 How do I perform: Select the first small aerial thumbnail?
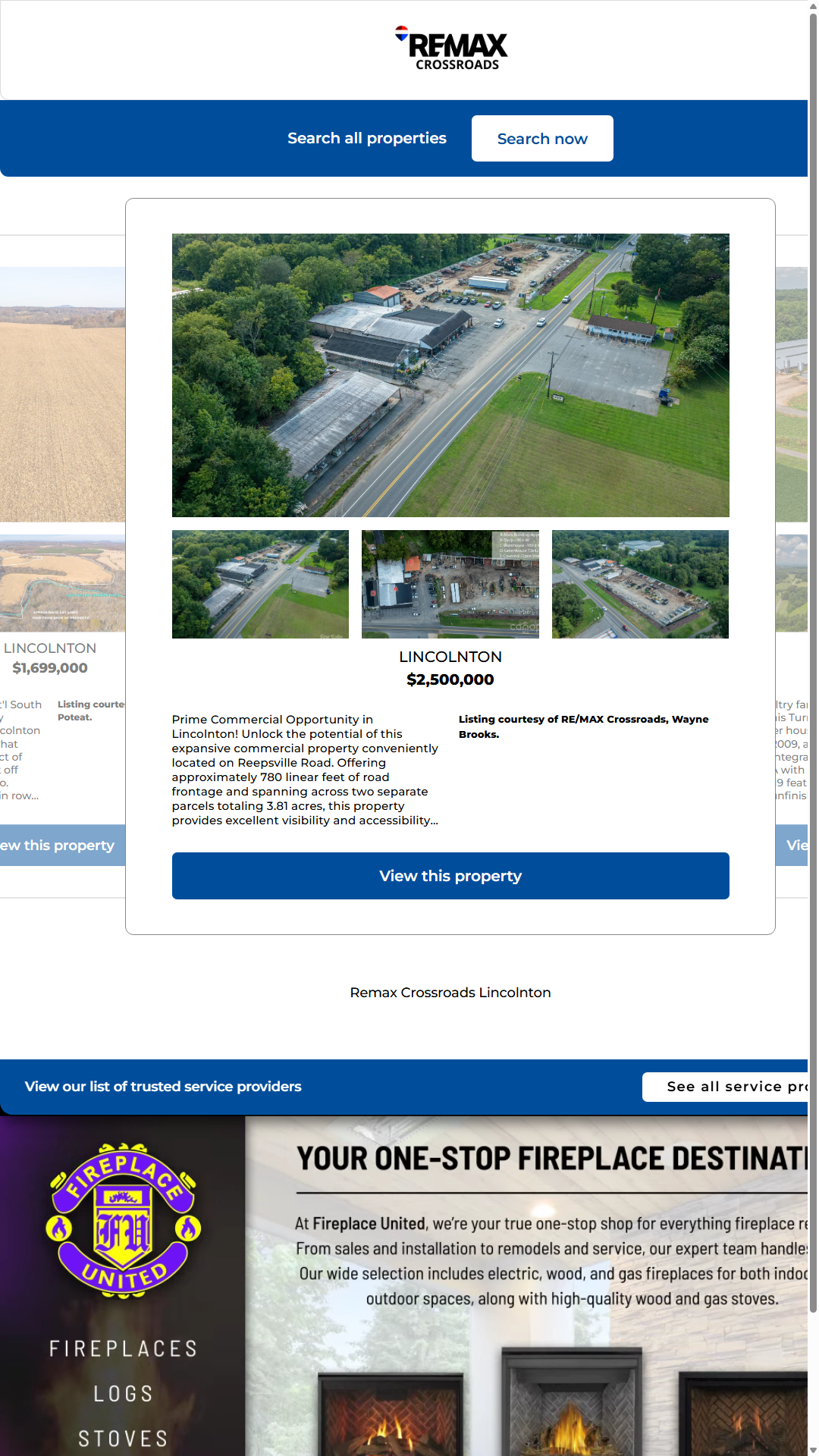tap(260, 584)
